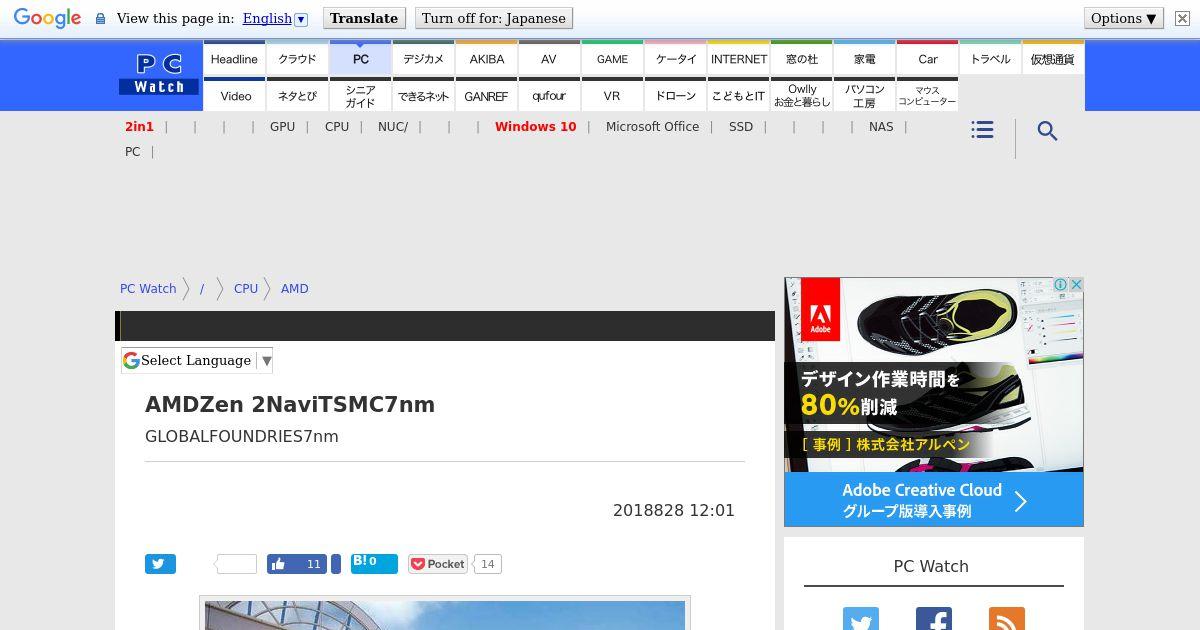The height and width of the screenshot is (630, 1200).
Task: Click the Pocket save count 14
Action: pyautogui.click(x=487, y=564)
